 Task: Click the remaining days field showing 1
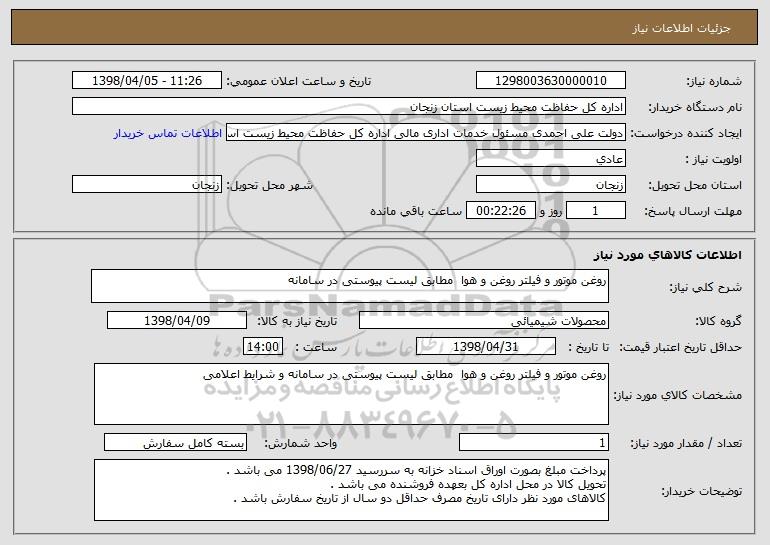pos(596,211)
